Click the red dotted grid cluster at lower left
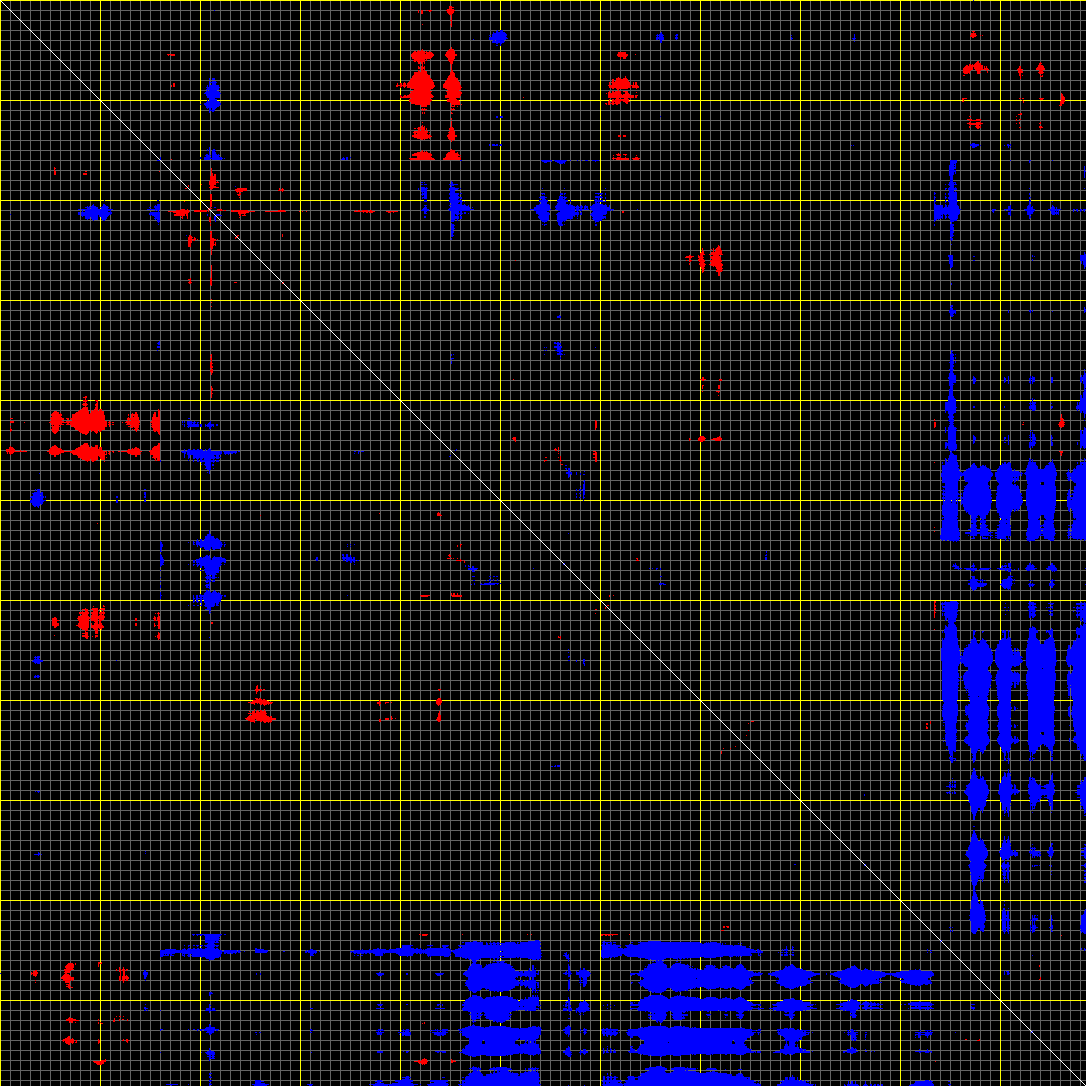1086x1086 pixels. [91, 621]
